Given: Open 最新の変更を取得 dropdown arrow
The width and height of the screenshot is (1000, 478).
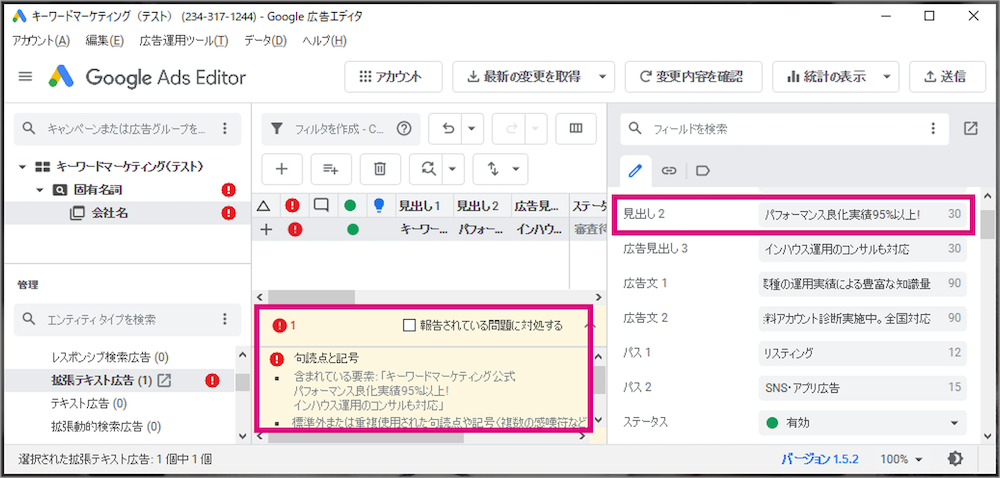Looking at the screenshot, I should [x=603, y=77].
